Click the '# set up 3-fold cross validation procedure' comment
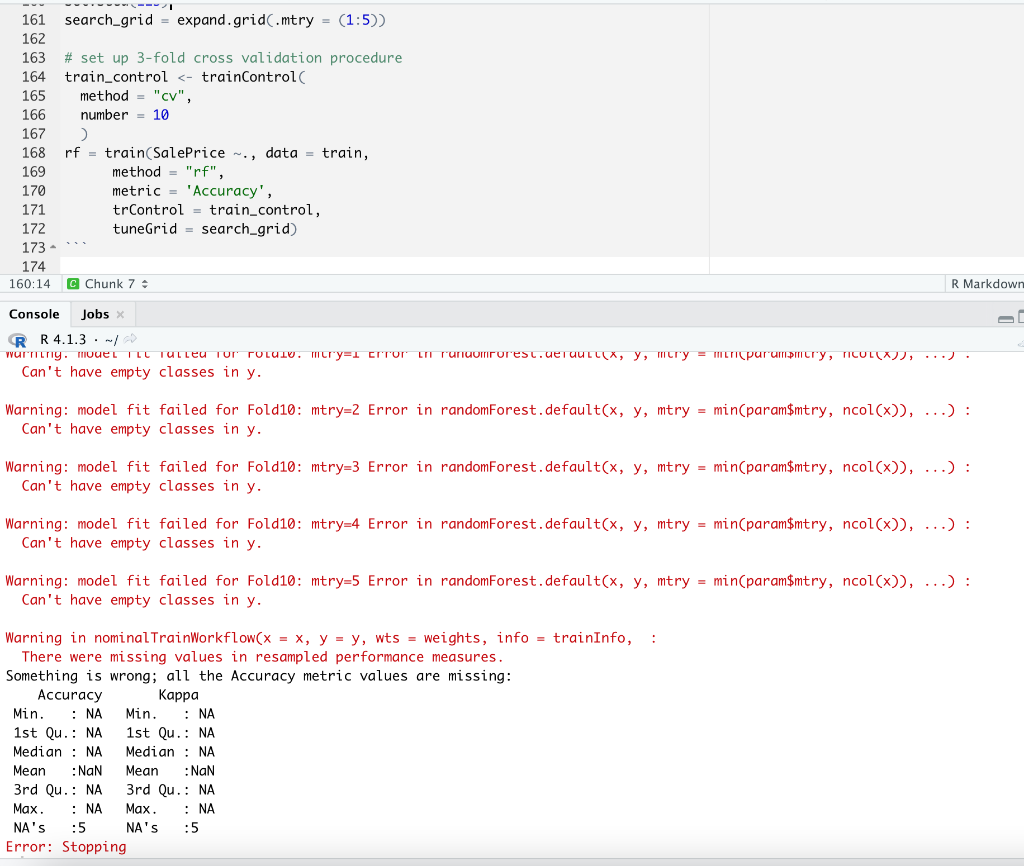The height and width of the screenshot is (866, 1024). click(x=233, y=58)
